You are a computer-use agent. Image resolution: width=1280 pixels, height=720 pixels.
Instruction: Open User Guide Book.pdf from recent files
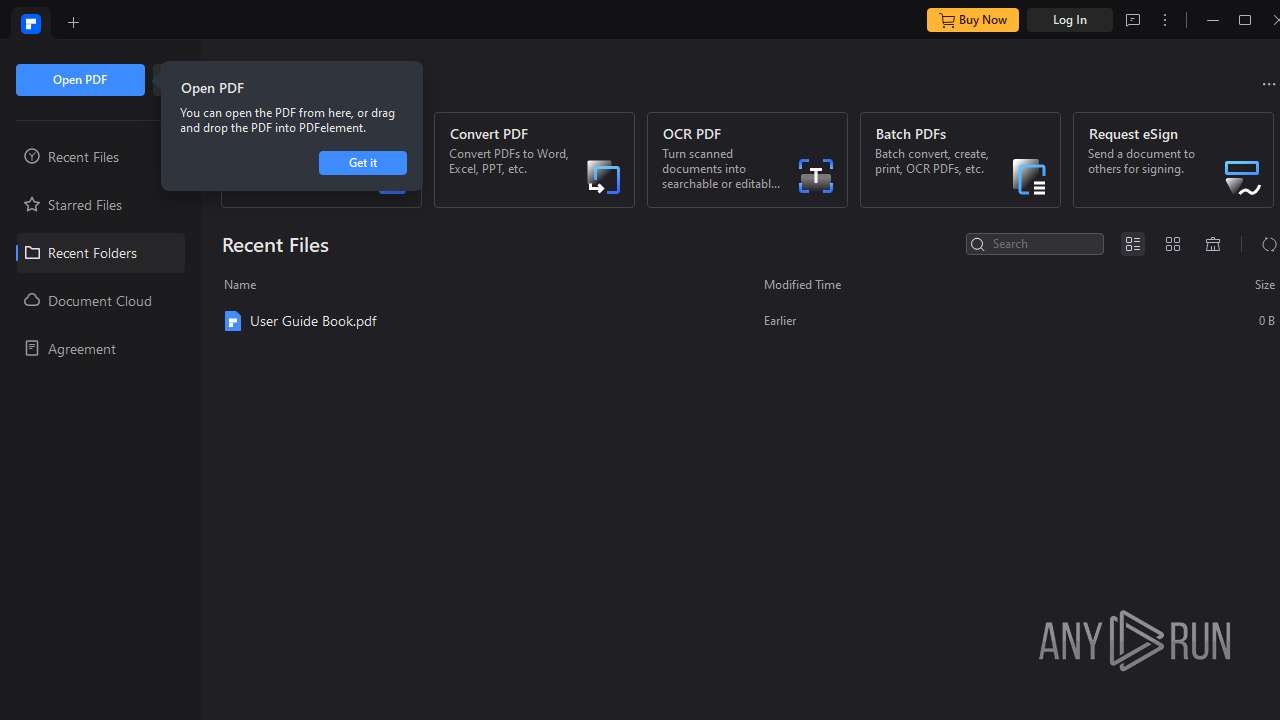click(x=313, y=321)
